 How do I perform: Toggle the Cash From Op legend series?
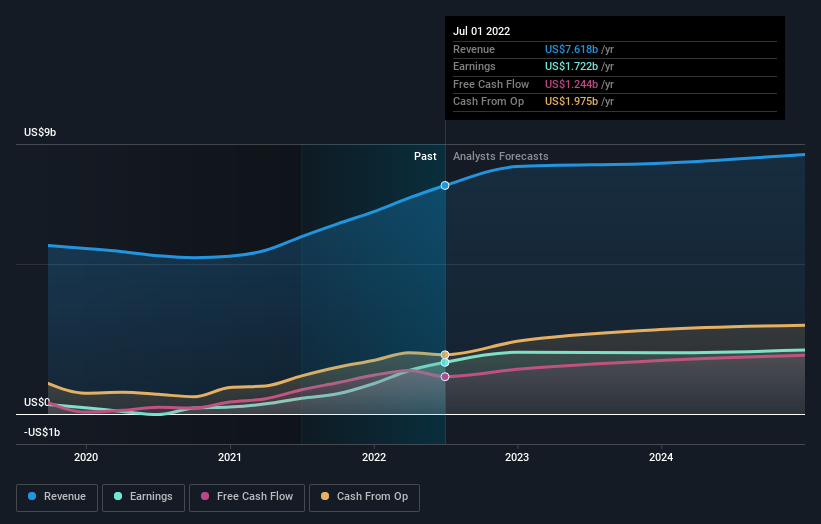click(x=364, y=497)
